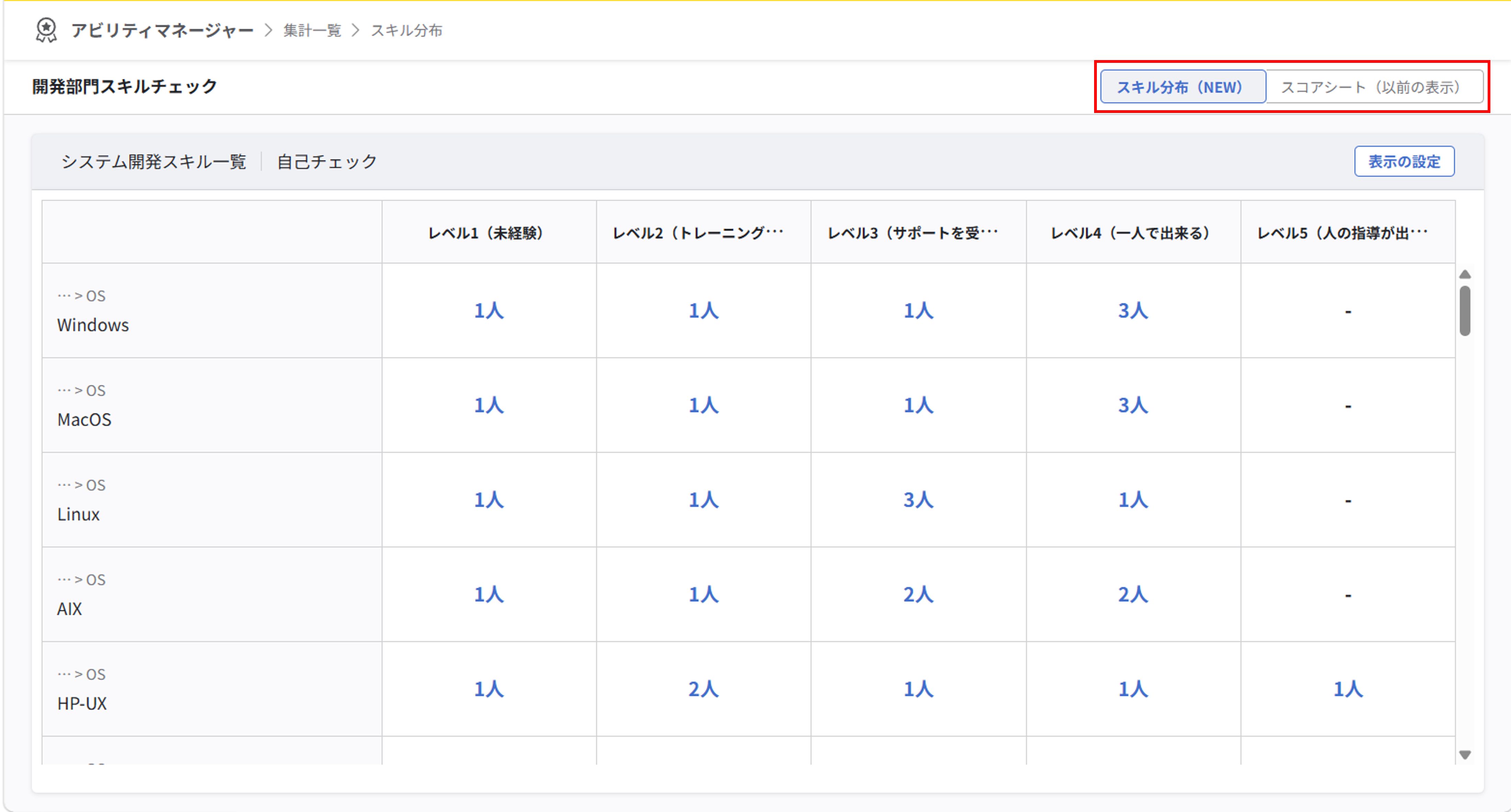The width and height of the screenshot is (1511, 812).
Task: Open AIX レベル2 count 1人
Action: tap(704, 594)
